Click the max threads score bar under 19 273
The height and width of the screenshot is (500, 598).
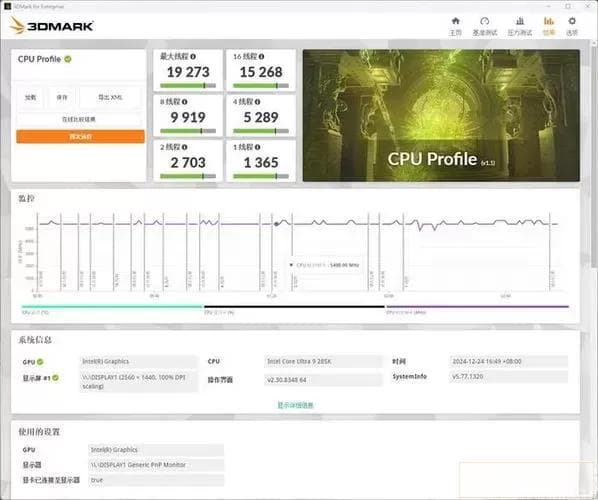(188, 86)
